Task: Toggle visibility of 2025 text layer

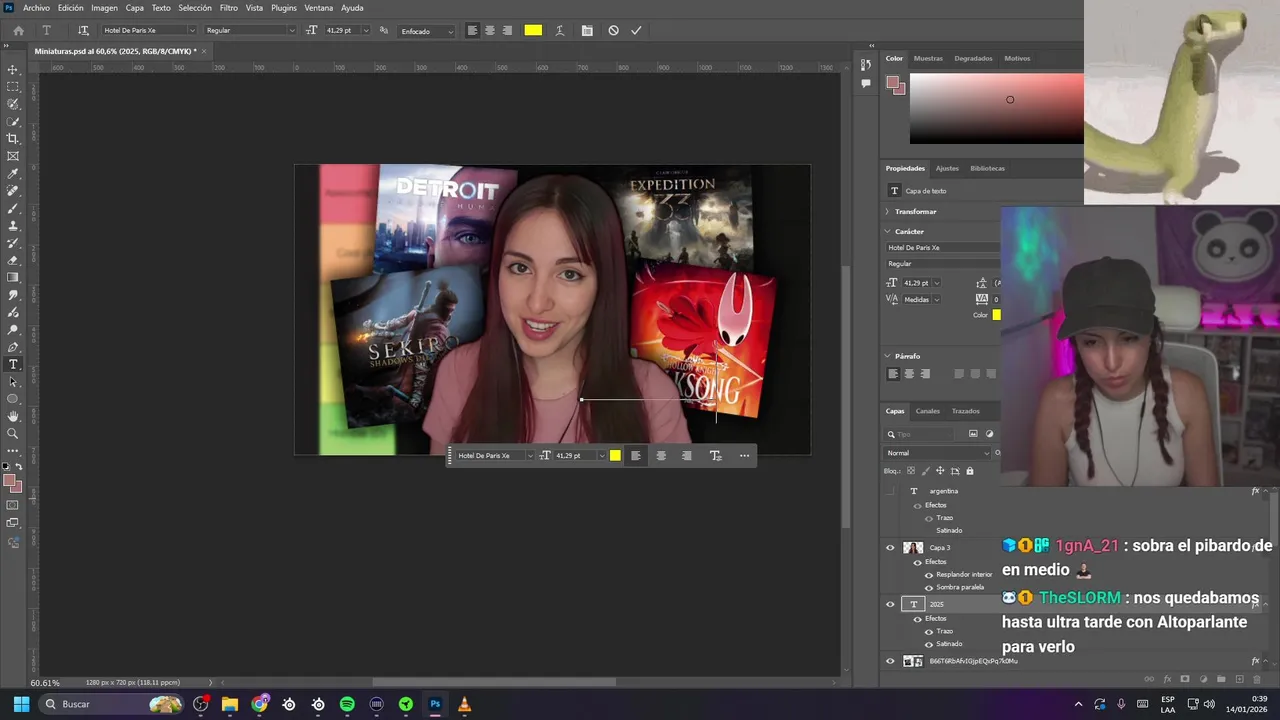Action: [890, 604]
